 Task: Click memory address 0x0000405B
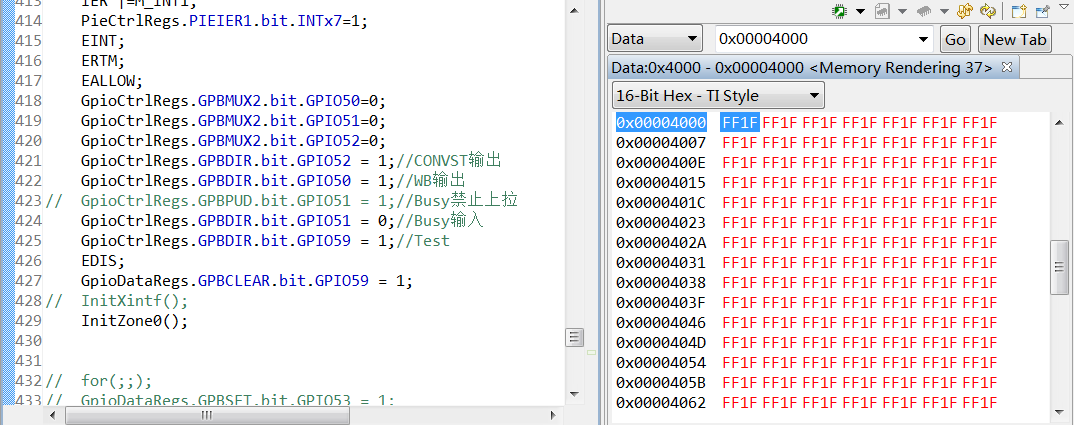pyautogui.click(x=661, y=382)
